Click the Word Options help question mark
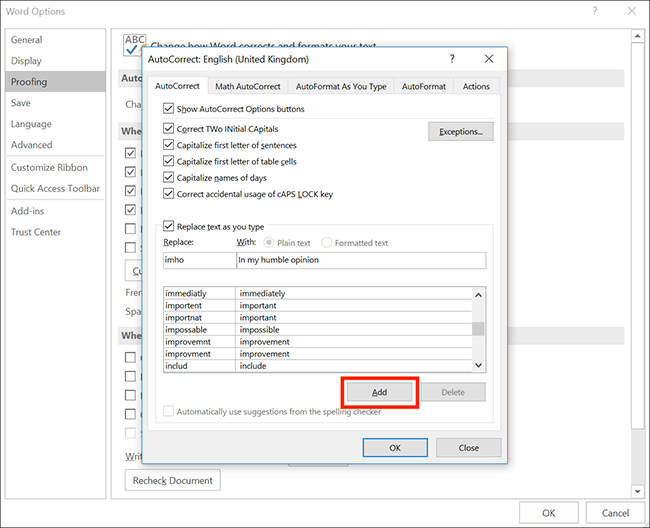The width and height of the screenshot is (650, 528). (x=595, y=11)
